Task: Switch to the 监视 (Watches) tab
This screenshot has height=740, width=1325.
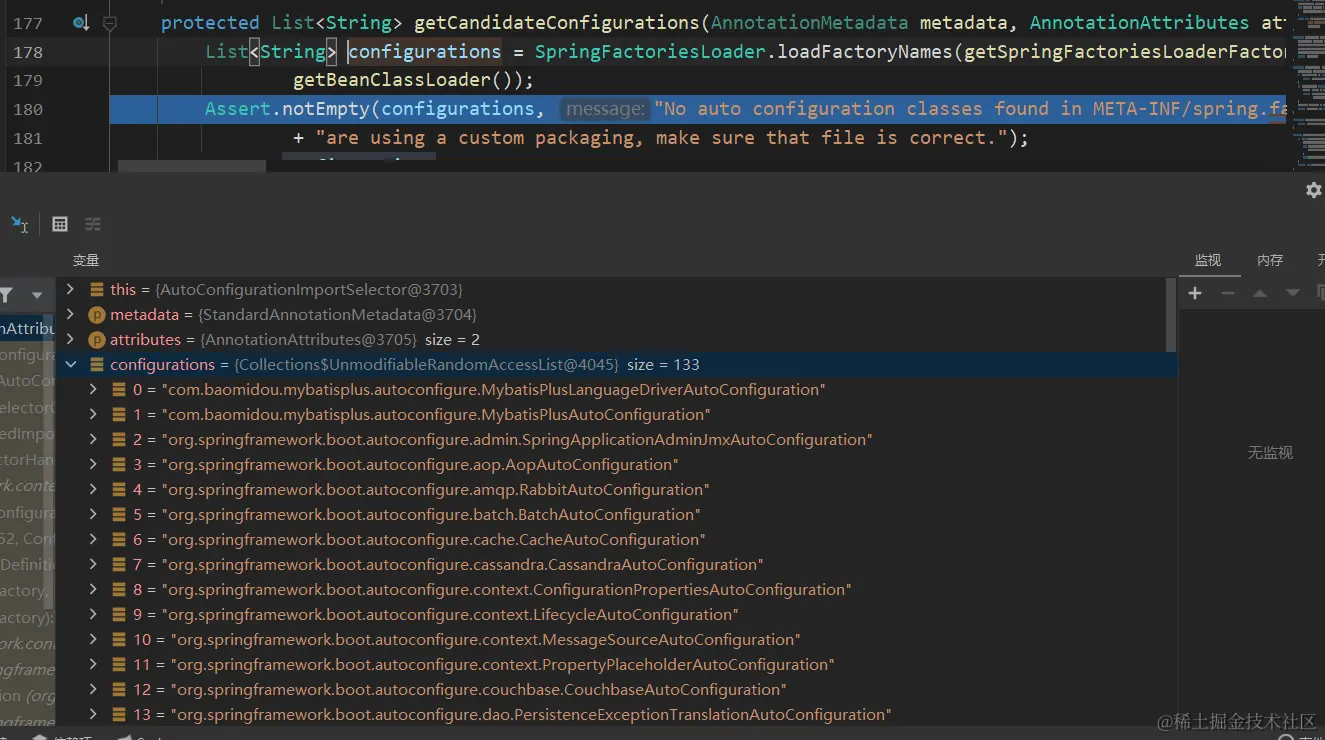Action: pos(1208,260)
